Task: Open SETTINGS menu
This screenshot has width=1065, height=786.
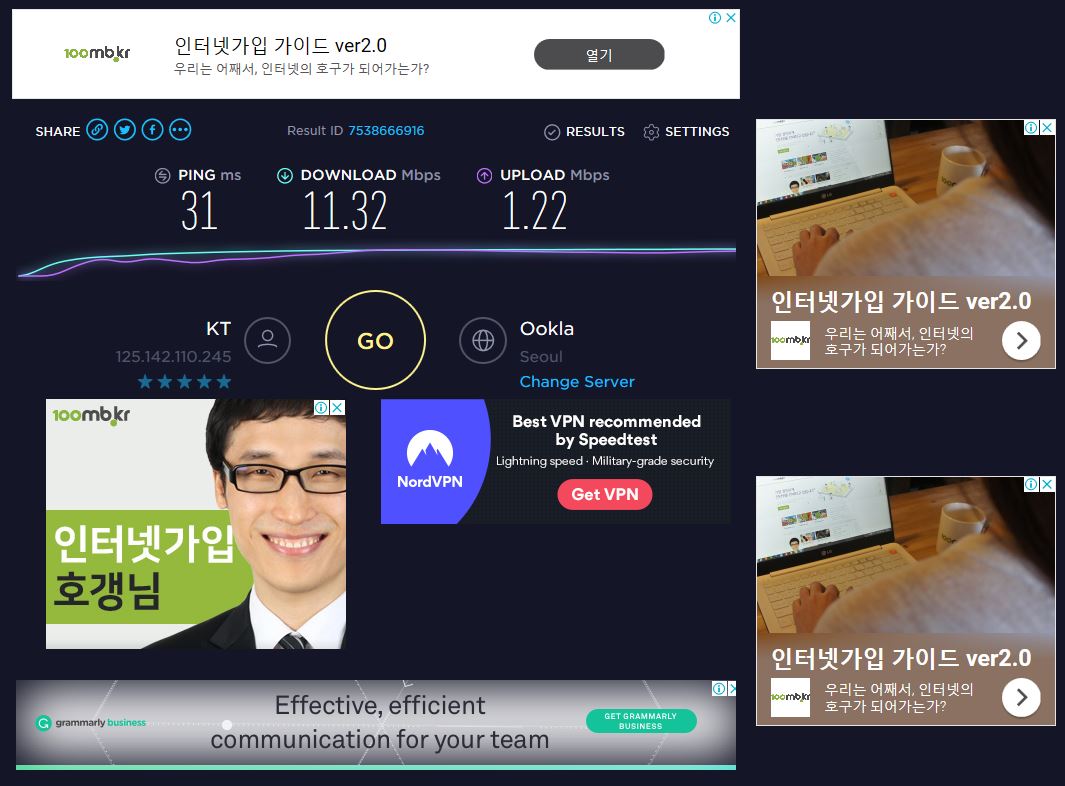Action: (x=686, y=132)
